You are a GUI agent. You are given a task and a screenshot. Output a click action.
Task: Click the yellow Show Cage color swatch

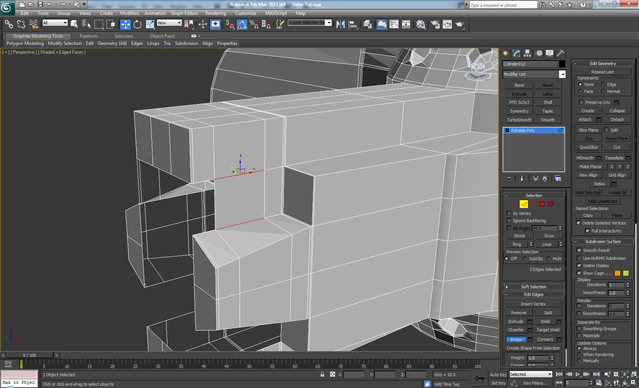(x=626, y=273)
